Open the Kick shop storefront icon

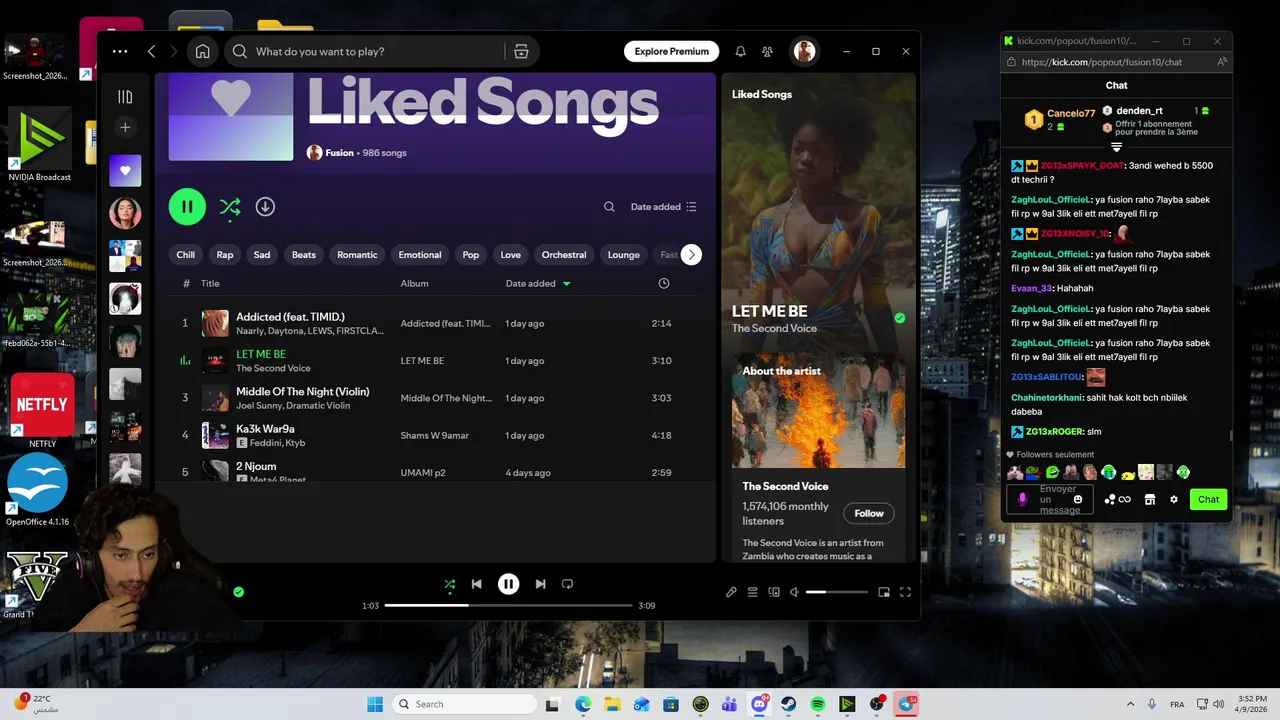1150,499
